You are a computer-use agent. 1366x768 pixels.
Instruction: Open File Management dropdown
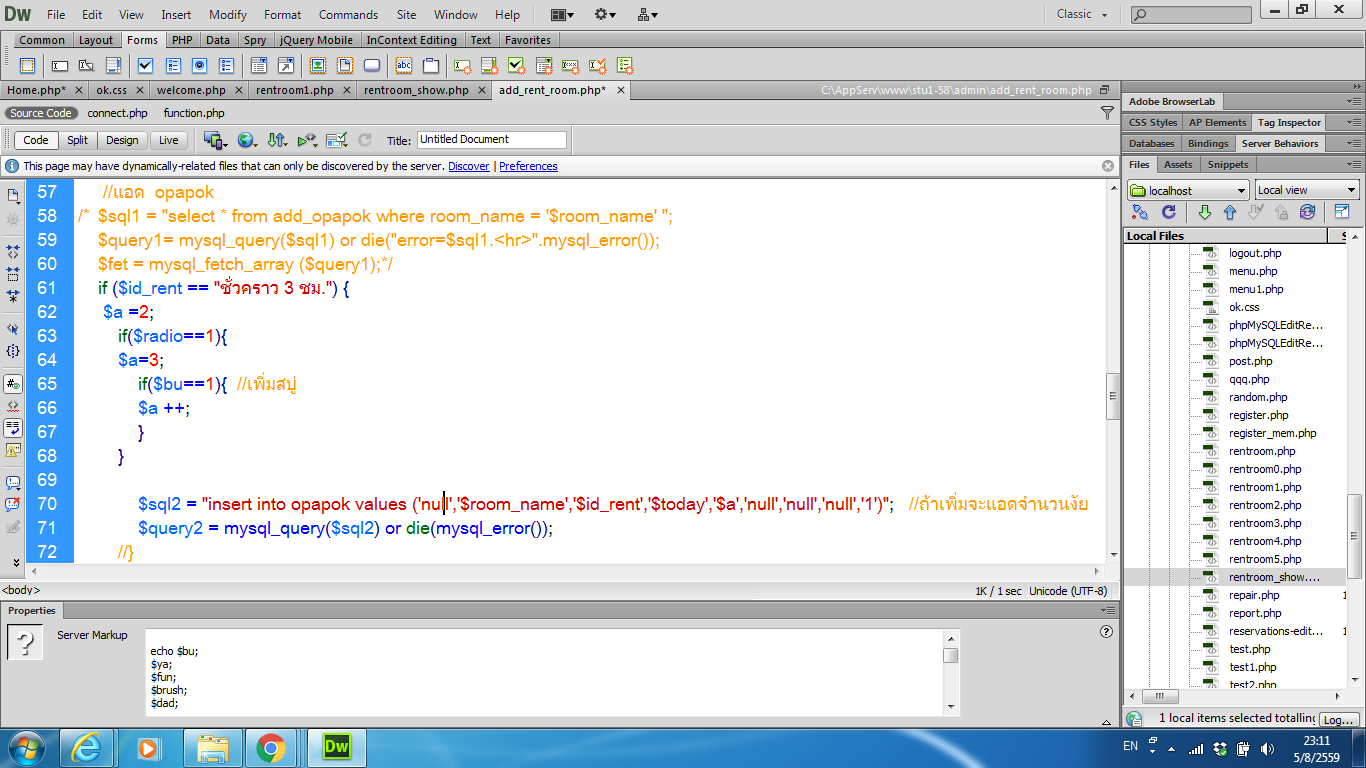(277, 140)
